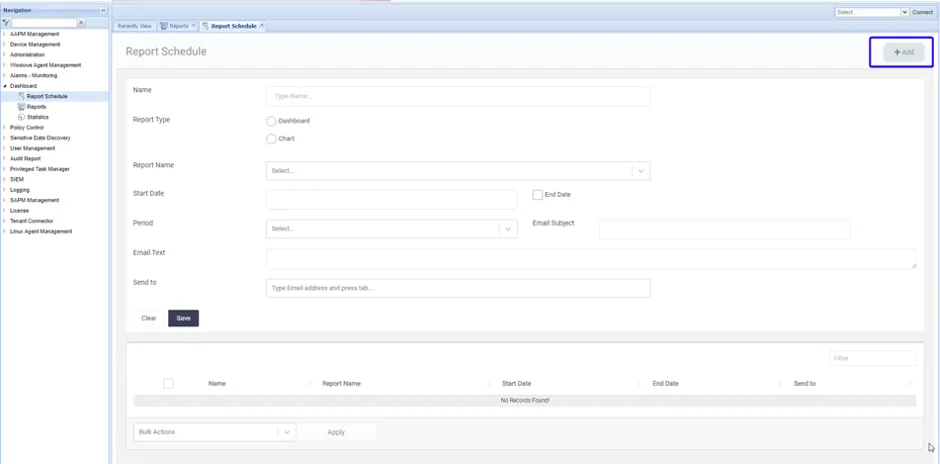Click the Connect button
The height and width of the screenshot is (464, 940).
click(x=923, y=12)
